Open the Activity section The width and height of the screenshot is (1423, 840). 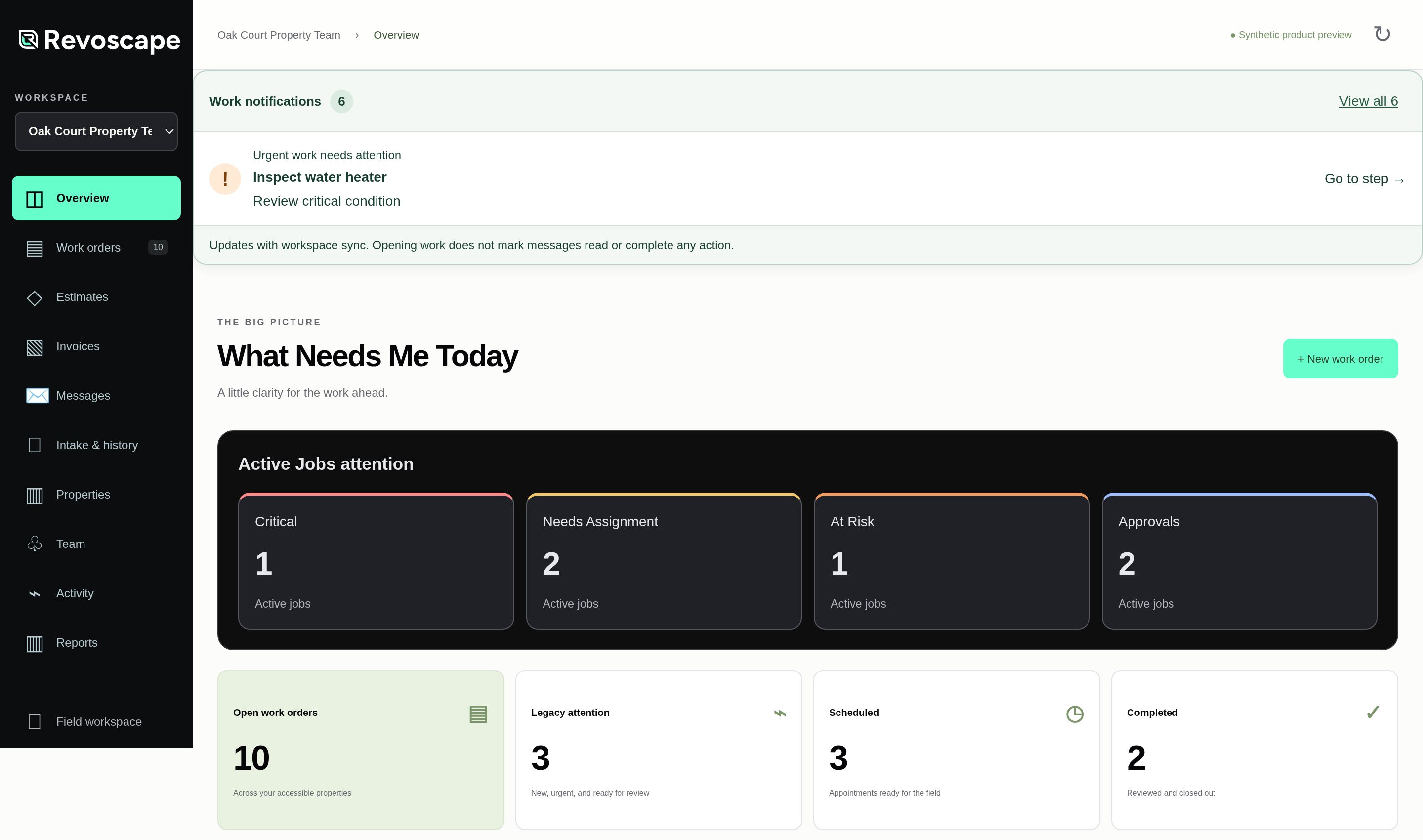[96, 593]
